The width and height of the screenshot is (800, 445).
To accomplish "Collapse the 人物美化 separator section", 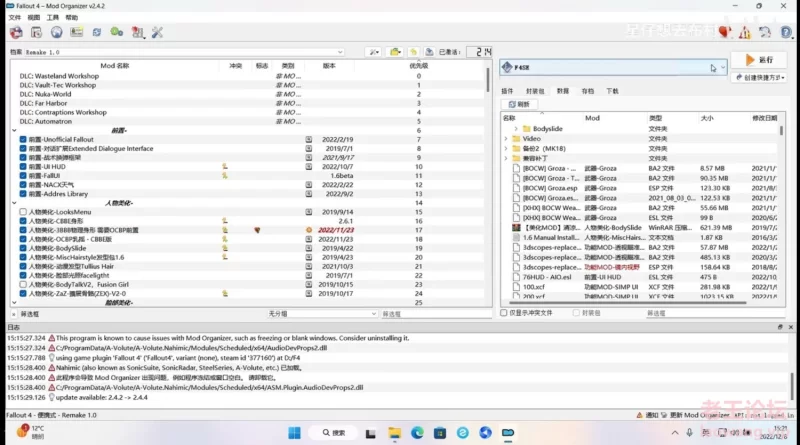I will coord(14,203).
